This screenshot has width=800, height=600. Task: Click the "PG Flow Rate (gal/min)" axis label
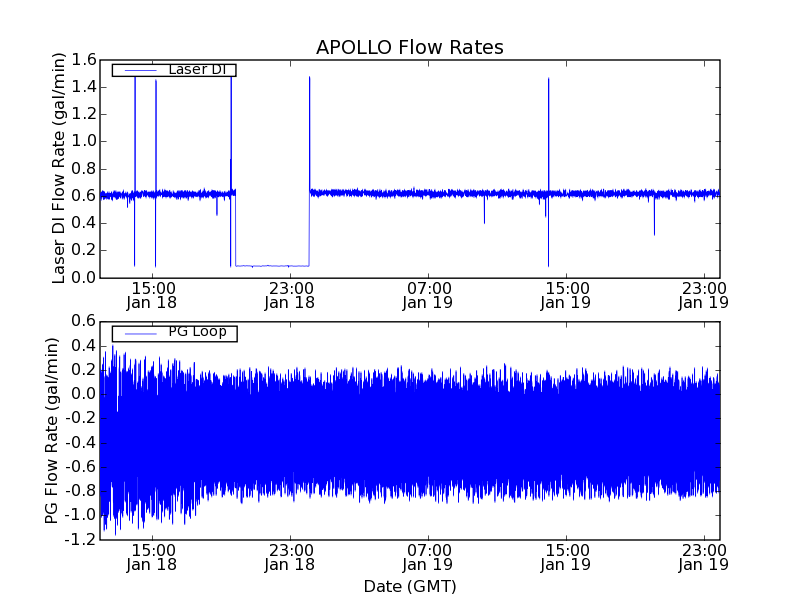[x=52, y=430]
